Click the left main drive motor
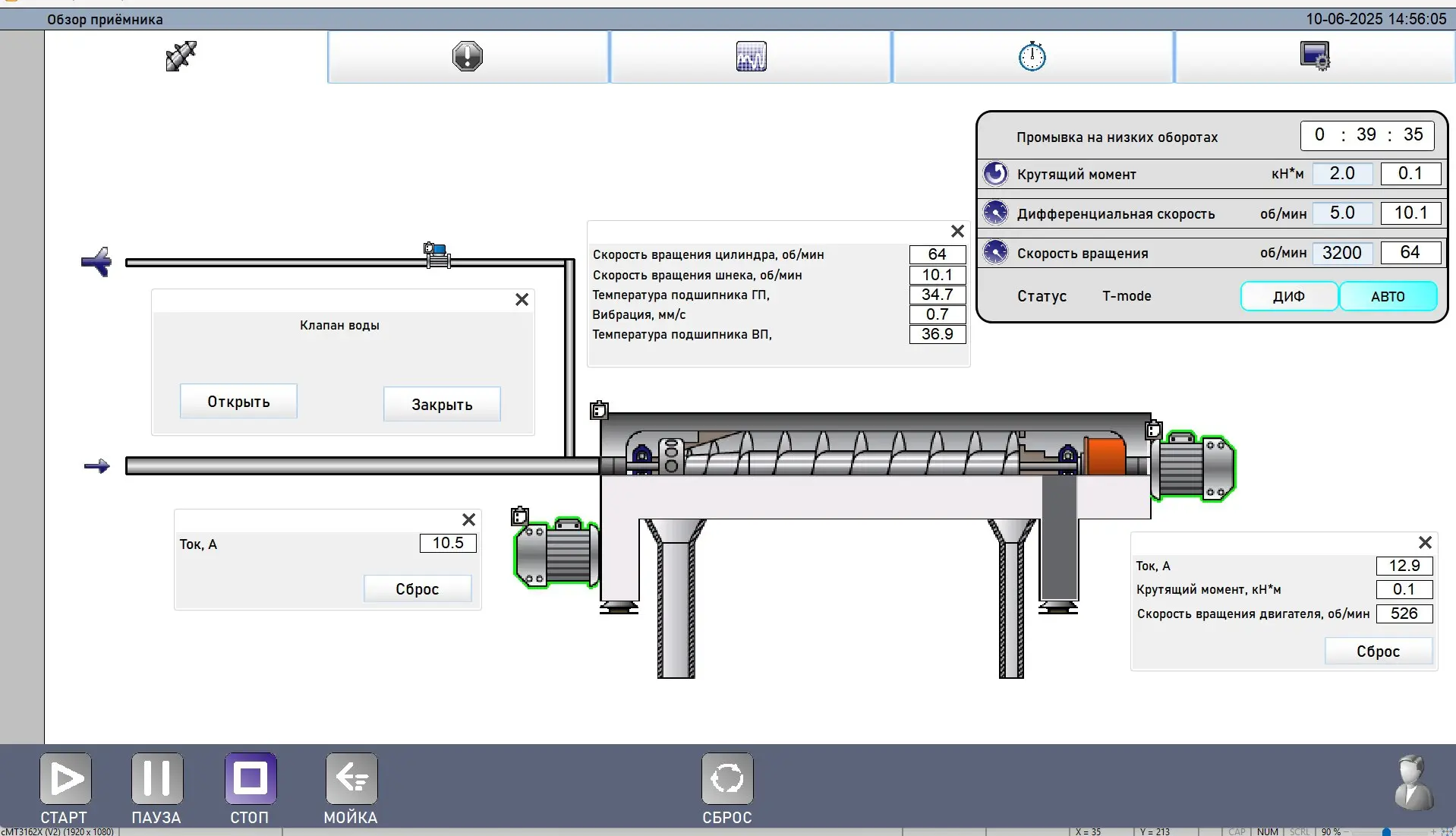 click(556, 554)
